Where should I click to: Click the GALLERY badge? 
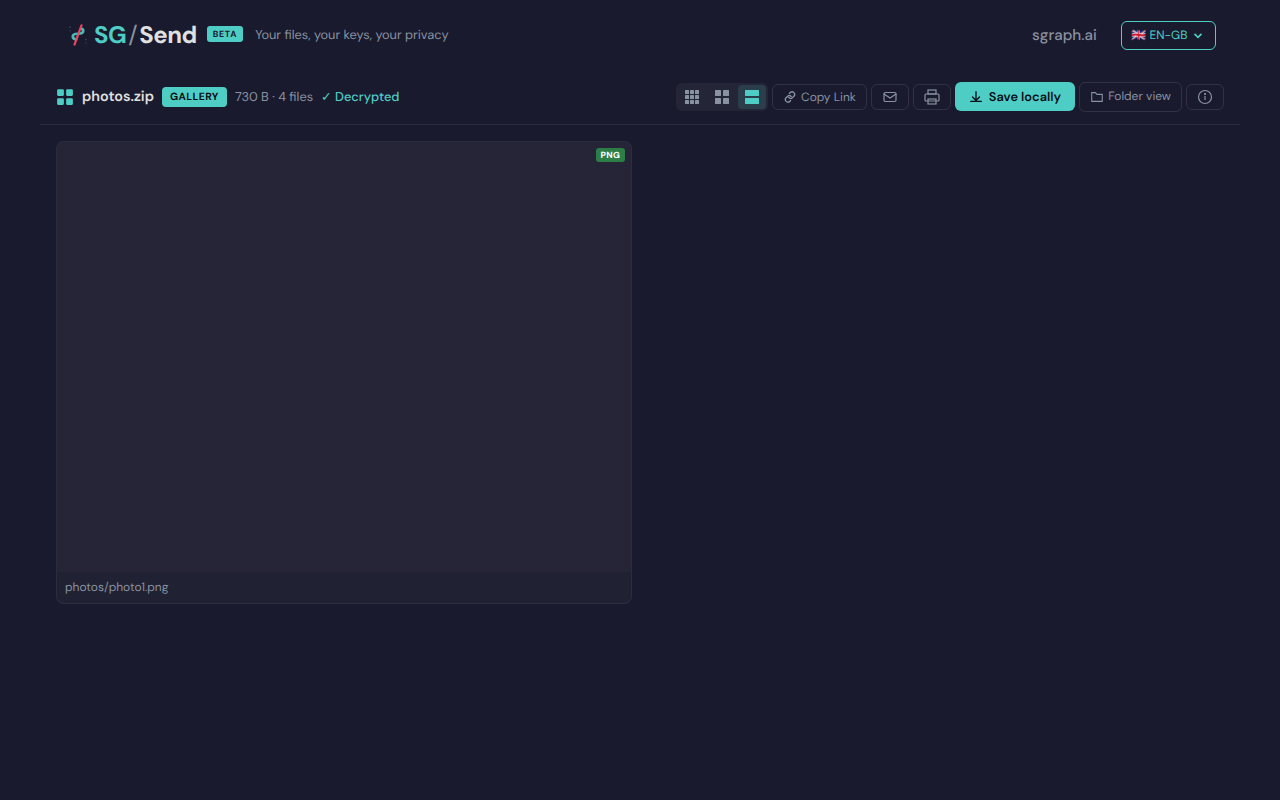tap(194, 97)
